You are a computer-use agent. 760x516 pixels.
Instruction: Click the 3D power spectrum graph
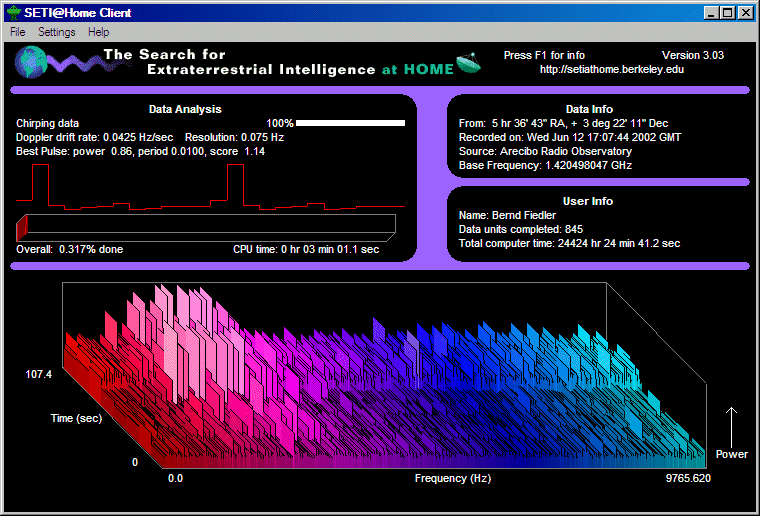coord(384,375)
